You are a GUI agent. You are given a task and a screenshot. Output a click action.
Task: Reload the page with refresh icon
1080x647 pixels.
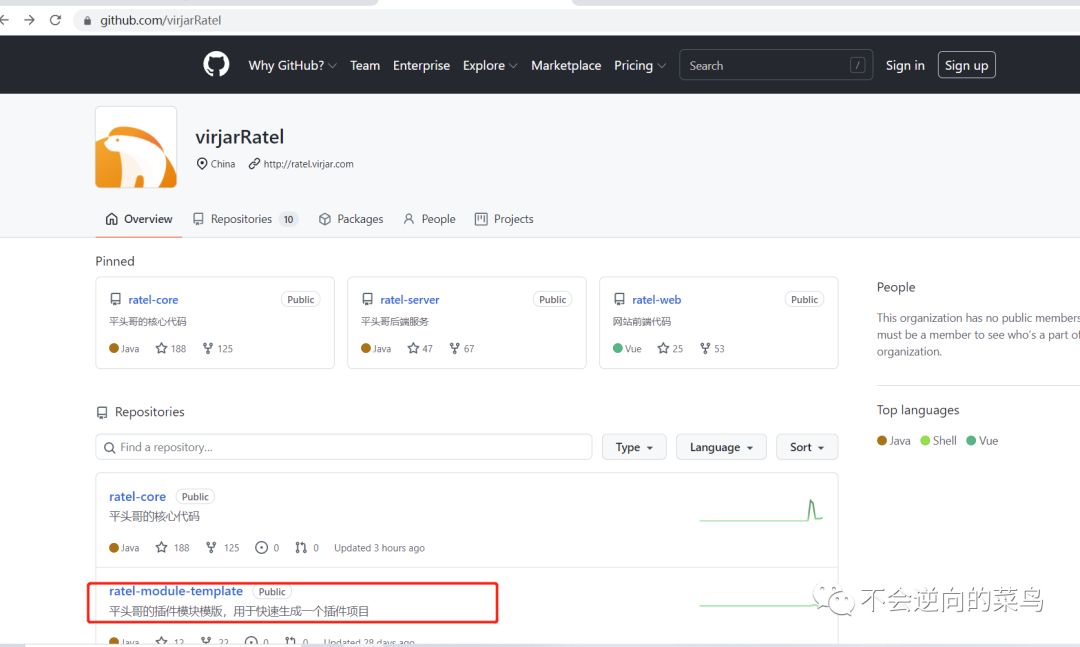tap(56, 20)
